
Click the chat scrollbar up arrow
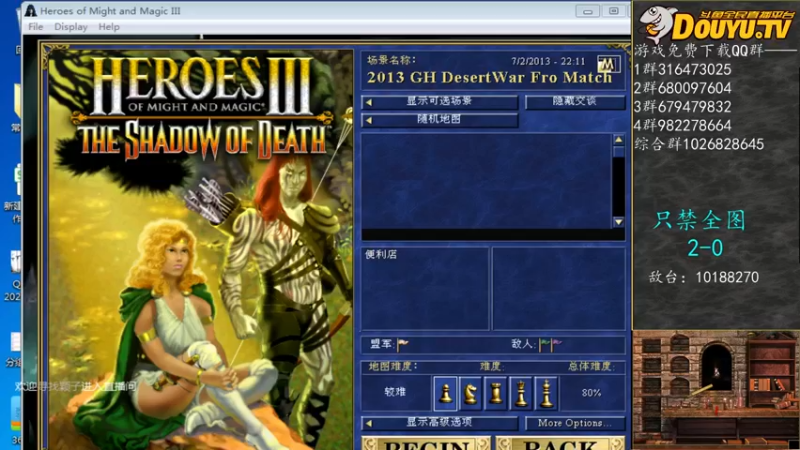[618, 139]
